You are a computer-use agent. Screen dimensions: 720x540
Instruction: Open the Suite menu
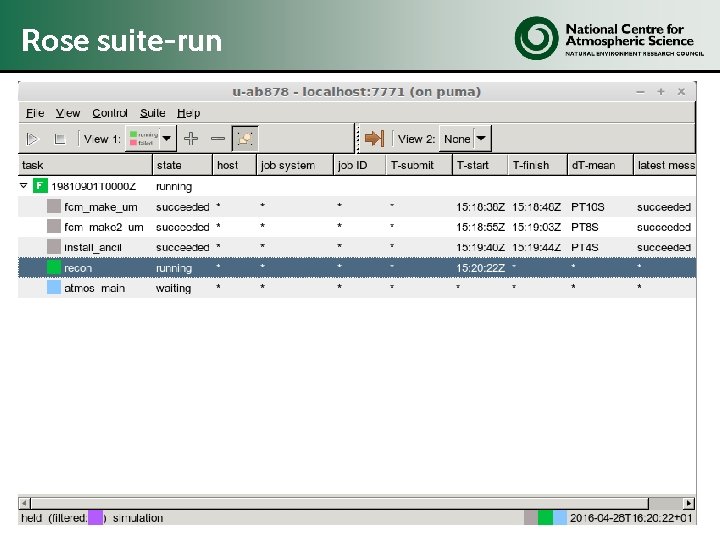point(152,113)
